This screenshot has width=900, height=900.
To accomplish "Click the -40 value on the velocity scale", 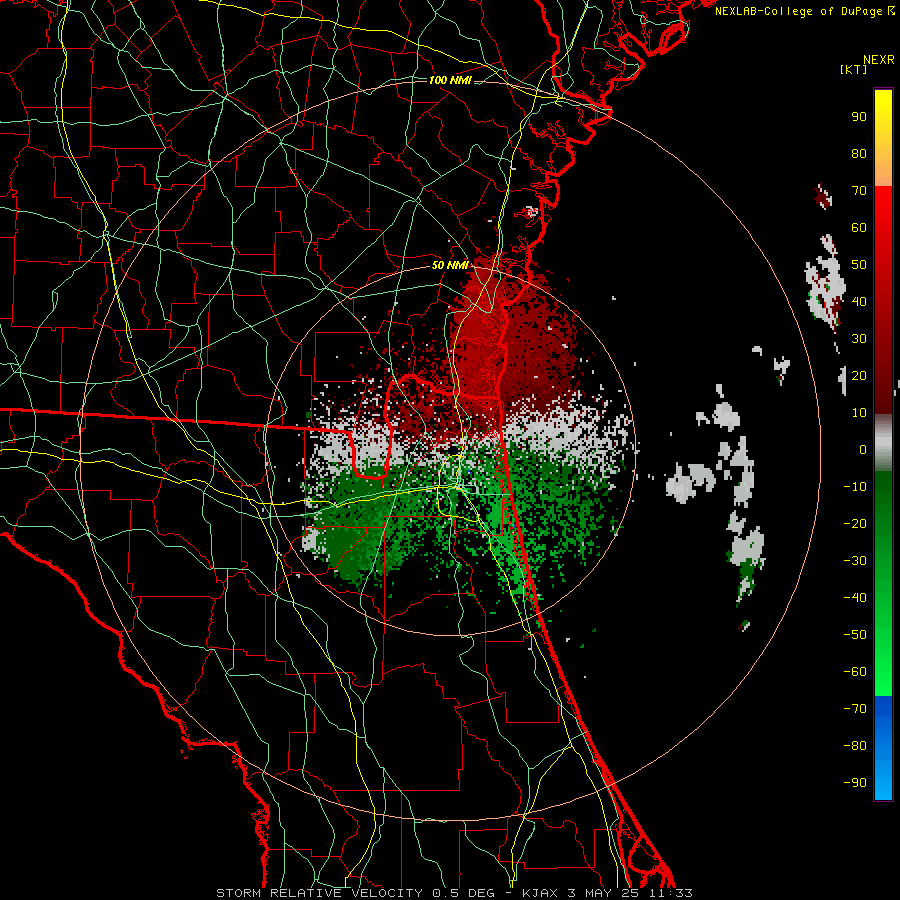I will pyautogui.click(x=855, y=598).
